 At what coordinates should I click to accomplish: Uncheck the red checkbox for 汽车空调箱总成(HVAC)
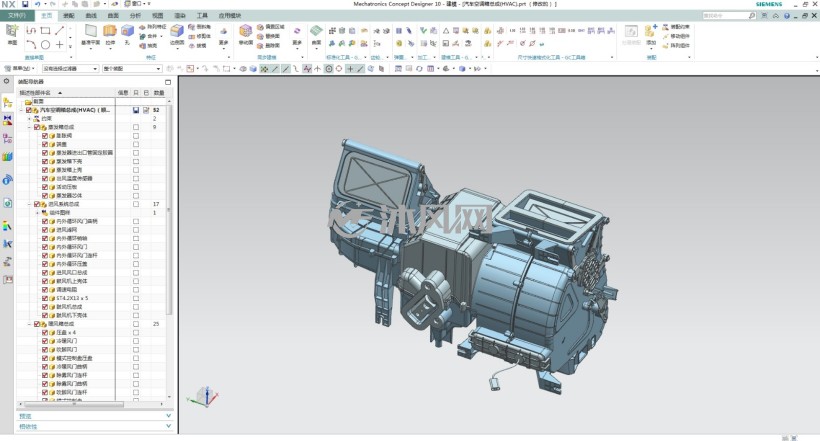[29, 110]
